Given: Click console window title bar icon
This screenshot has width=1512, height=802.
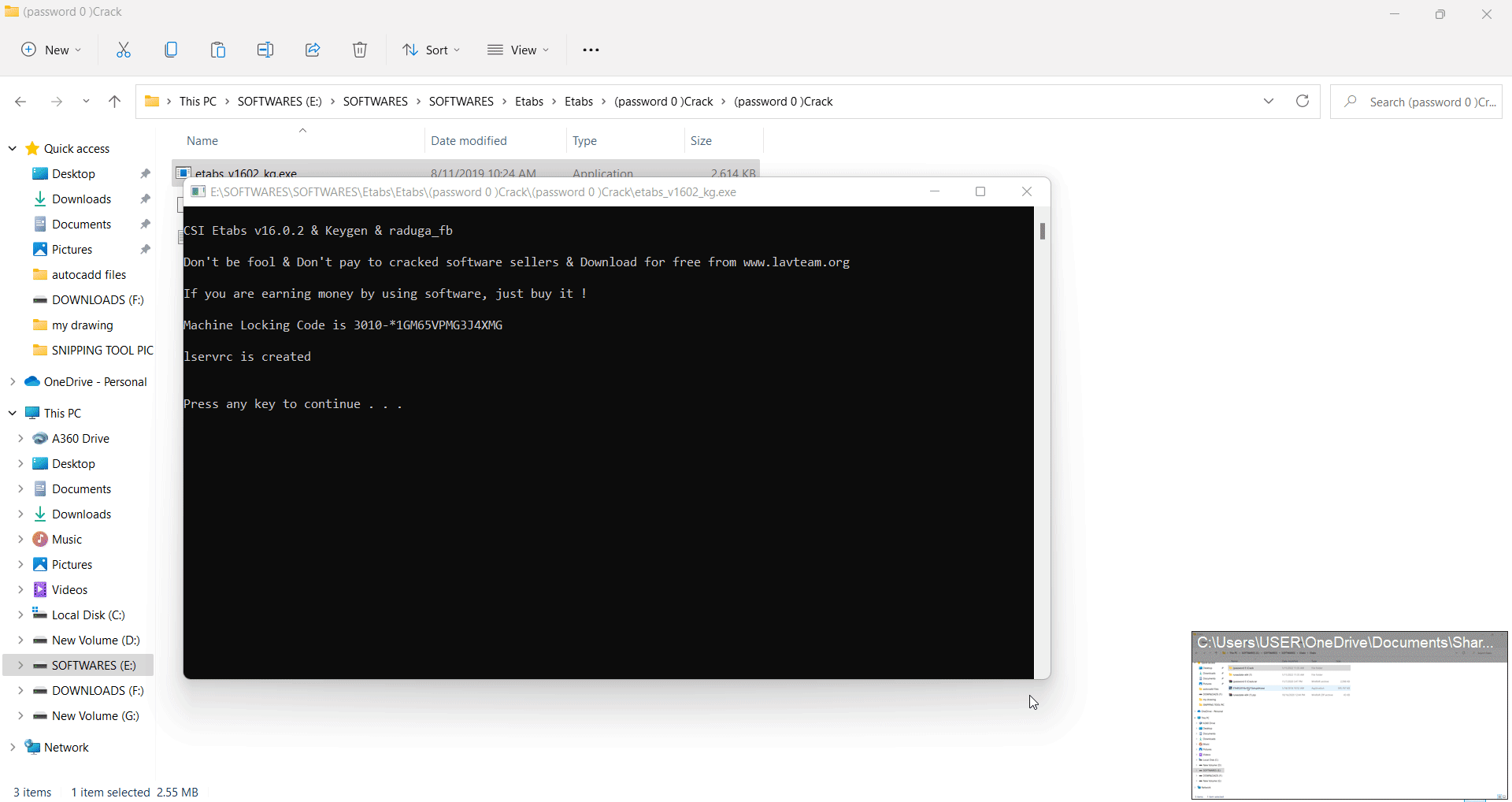Looking at the screenshot, I should (198, 191).
